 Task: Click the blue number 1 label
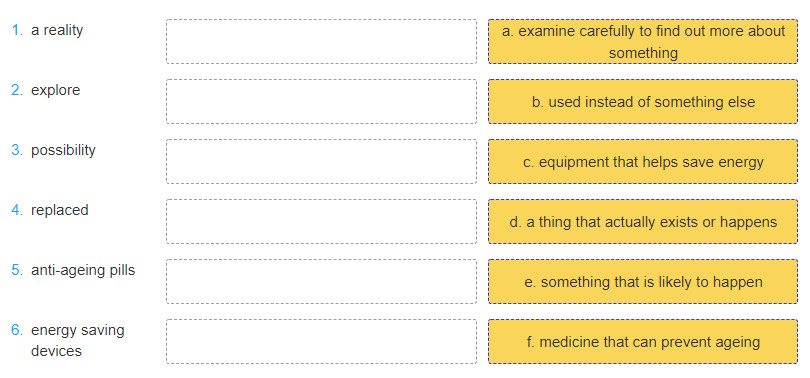[x=17, y=30]
